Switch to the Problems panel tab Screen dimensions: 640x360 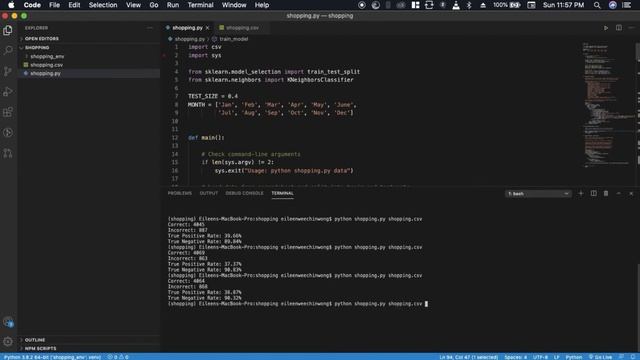click(x=180, y=193)
